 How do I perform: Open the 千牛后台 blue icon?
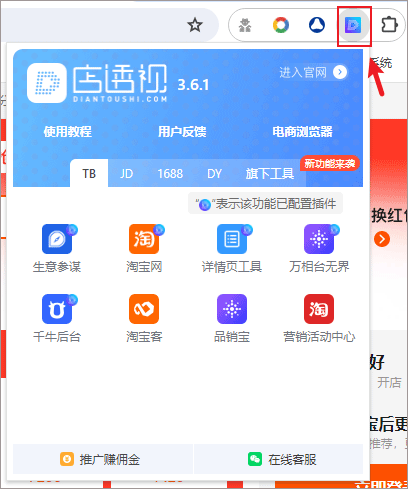(x=57, y=309)
